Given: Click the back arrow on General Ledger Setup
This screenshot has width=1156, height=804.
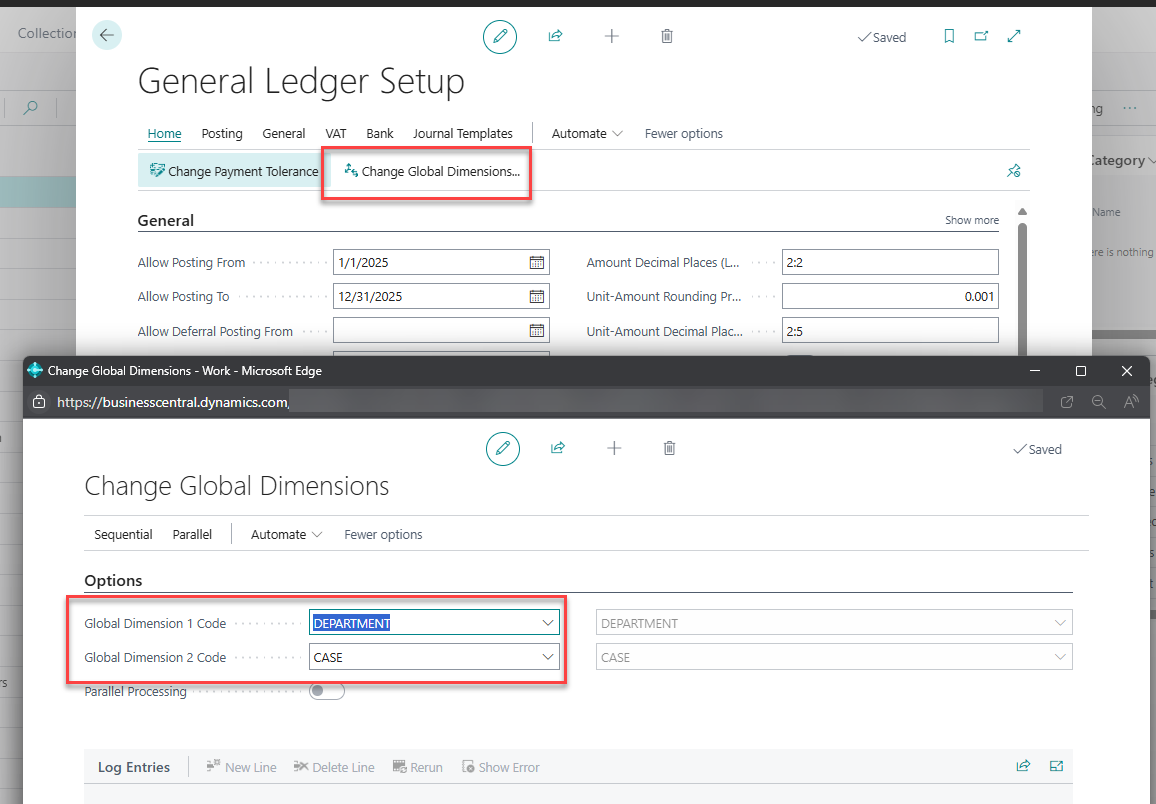Looking at the screenshot, I should [107, 35].
